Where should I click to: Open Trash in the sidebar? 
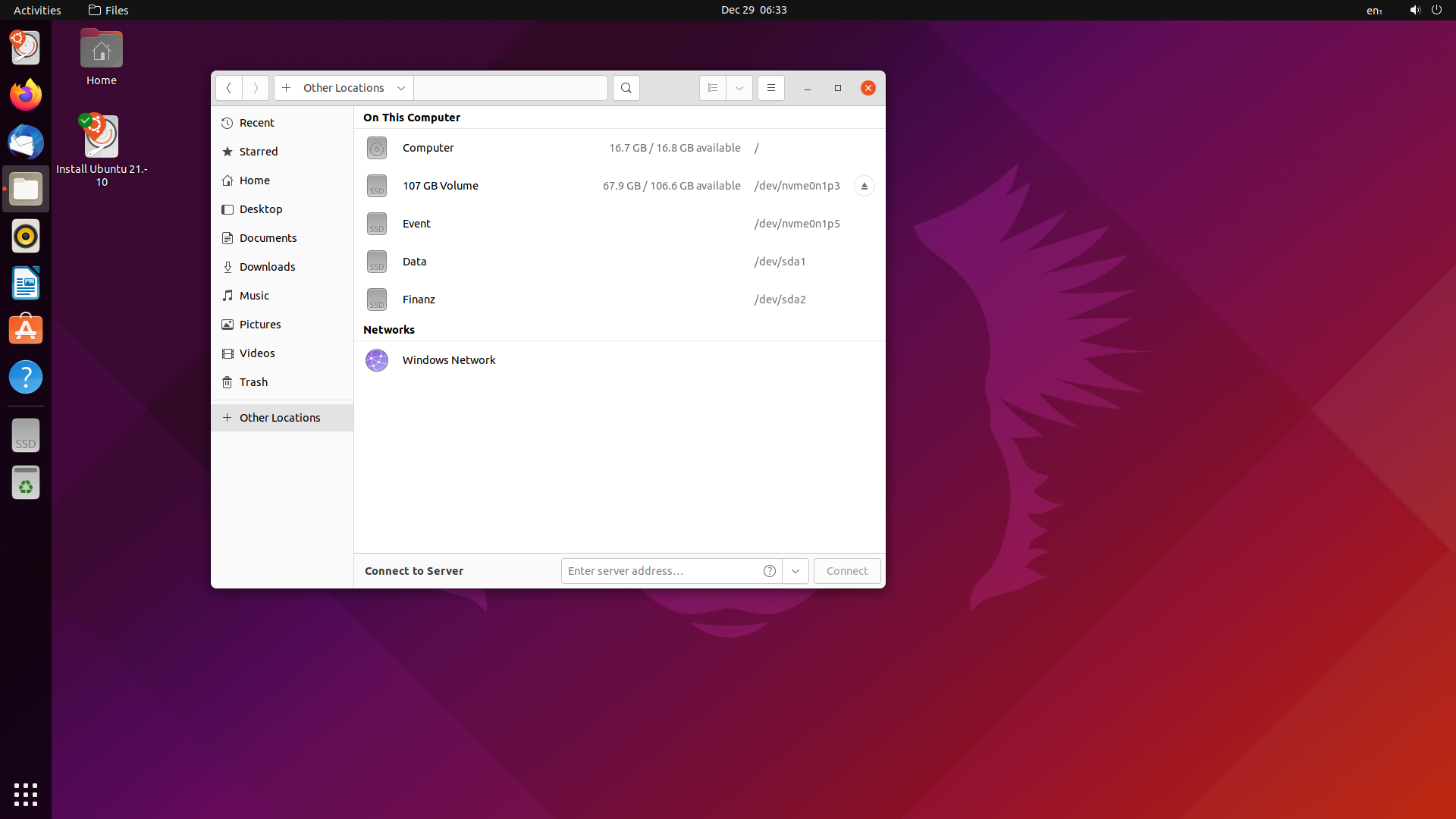click(x=253, y=382)
